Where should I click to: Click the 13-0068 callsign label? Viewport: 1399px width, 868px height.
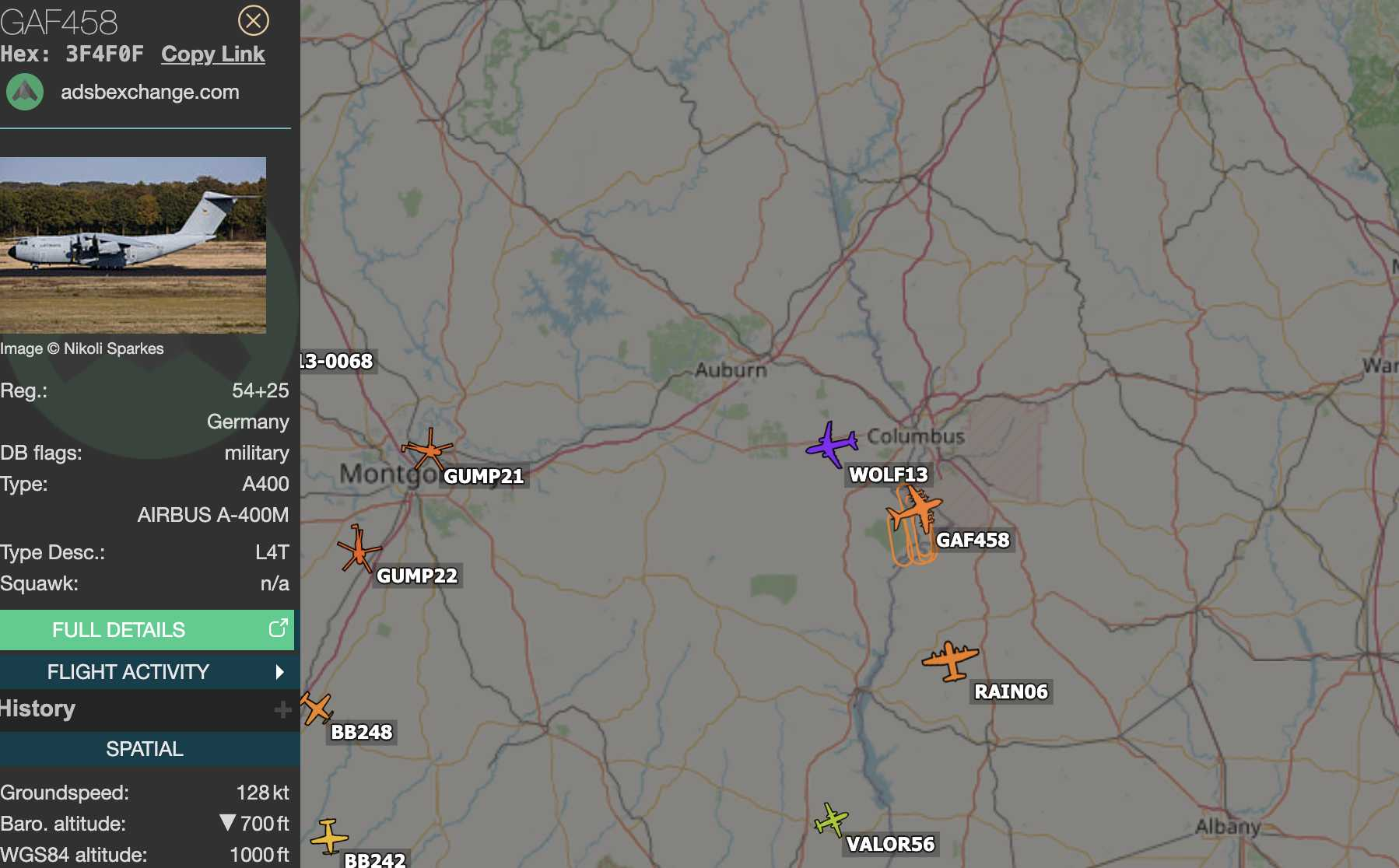pos(337,361)
